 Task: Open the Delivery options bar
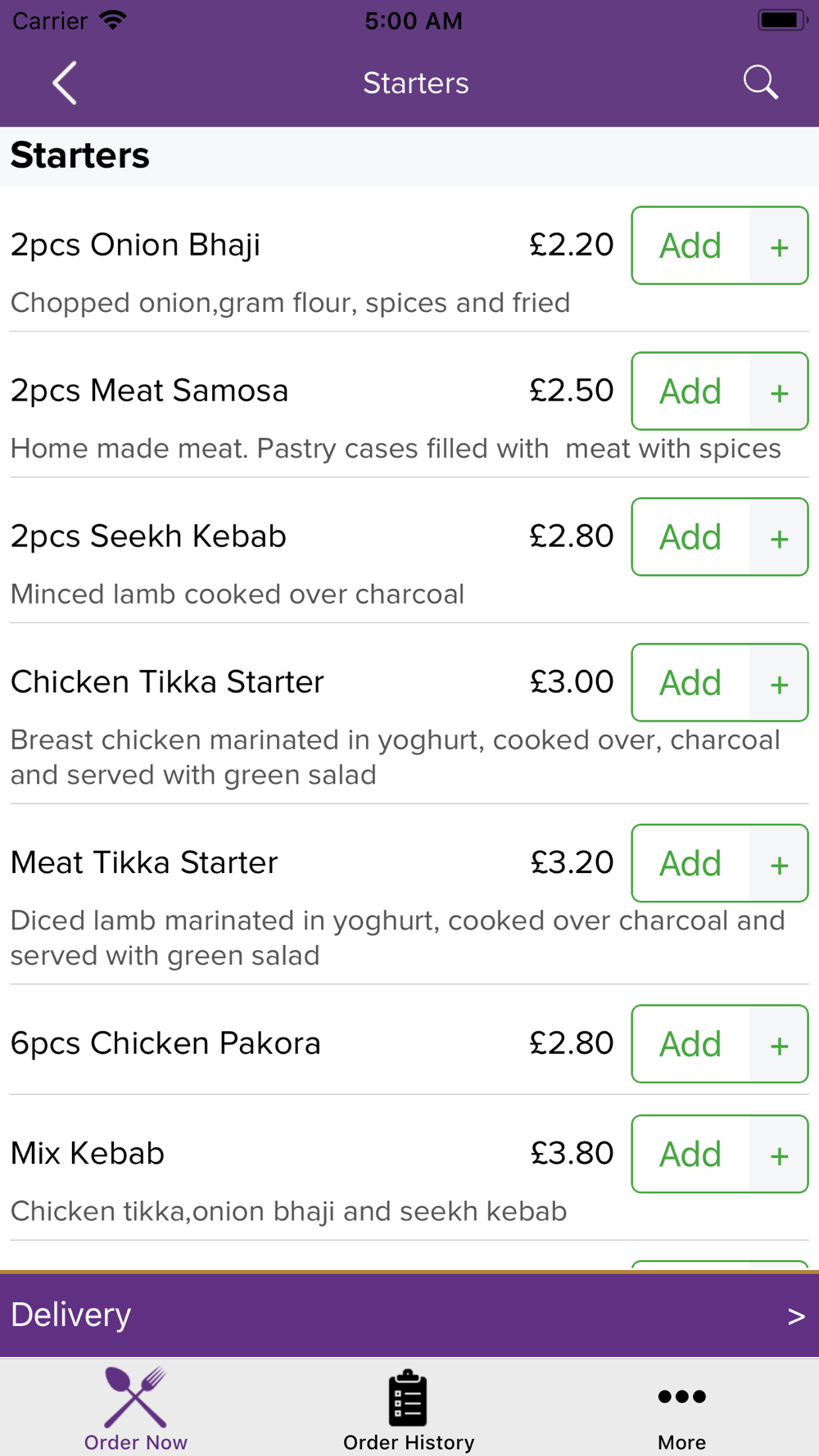coord(409,1315)
